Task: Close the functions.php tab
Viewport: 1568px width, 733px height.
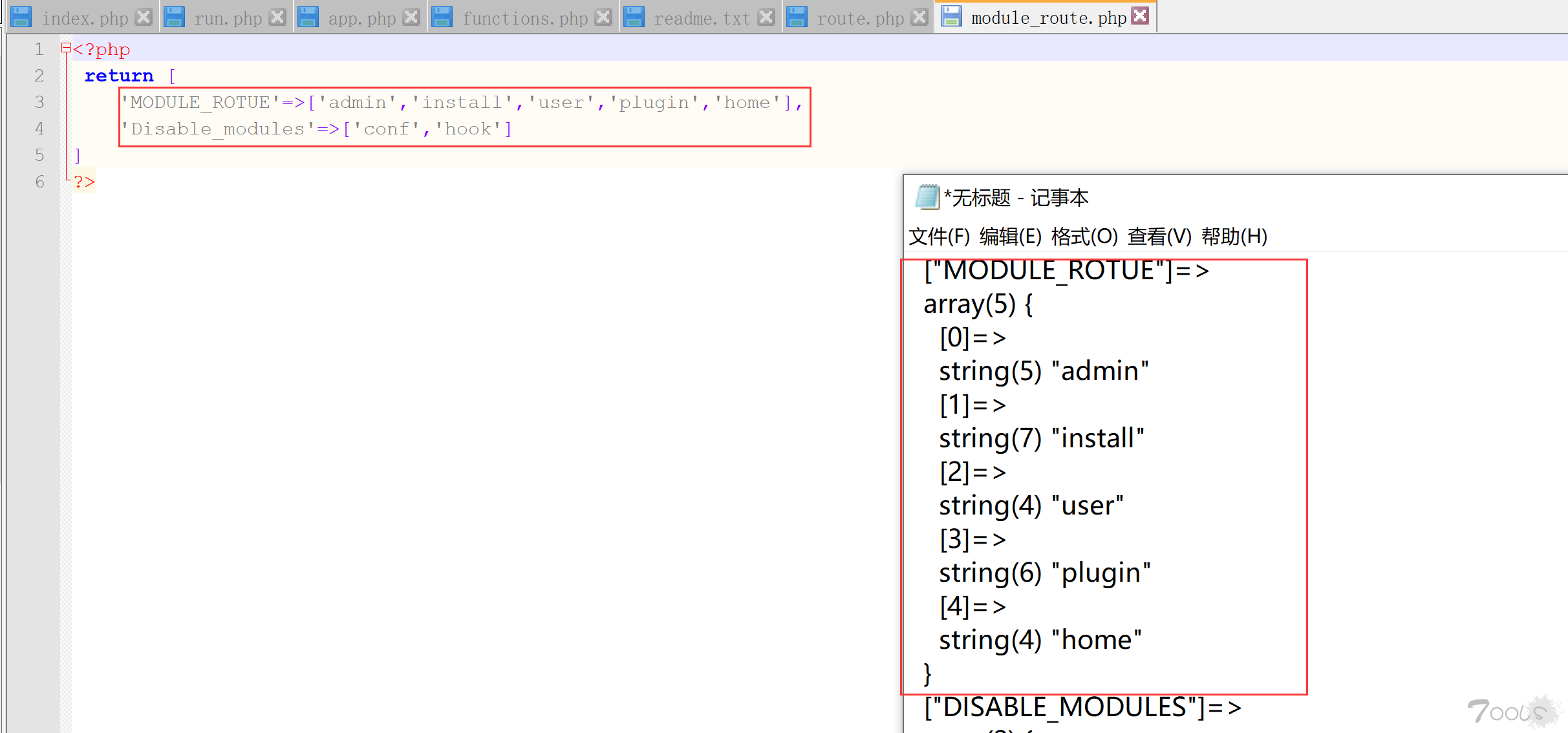Action: point(603,17)
